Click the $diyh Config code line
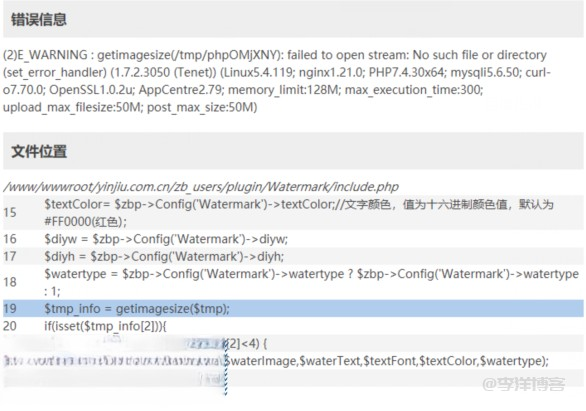Screen dimensions: 586x411 tap(164, 256)
